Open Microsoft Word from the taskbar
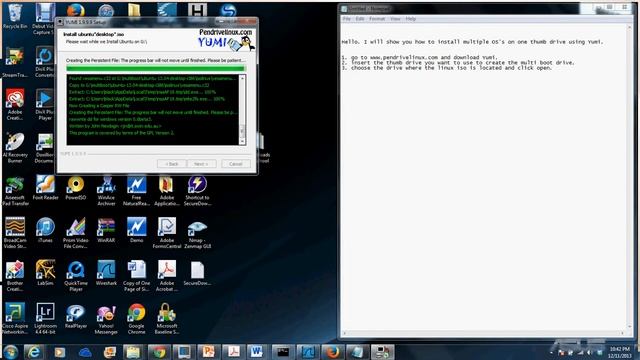The height and width of the screenshot is (360, 640). (257, 352)
